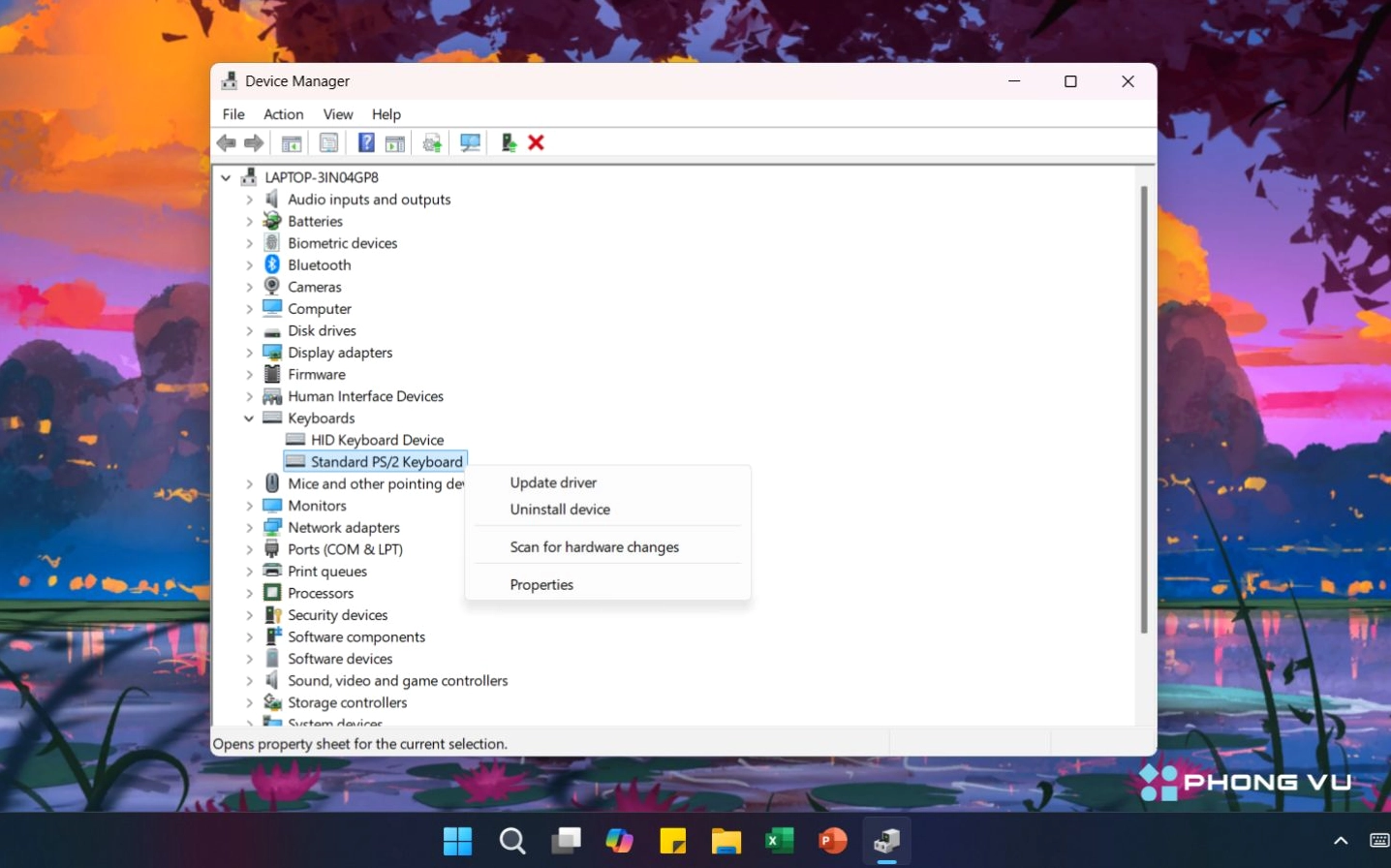Screen dimensions: 1391x868
Task: Click the gear with green arrow toolbar icon
Action: pos(432,143)
